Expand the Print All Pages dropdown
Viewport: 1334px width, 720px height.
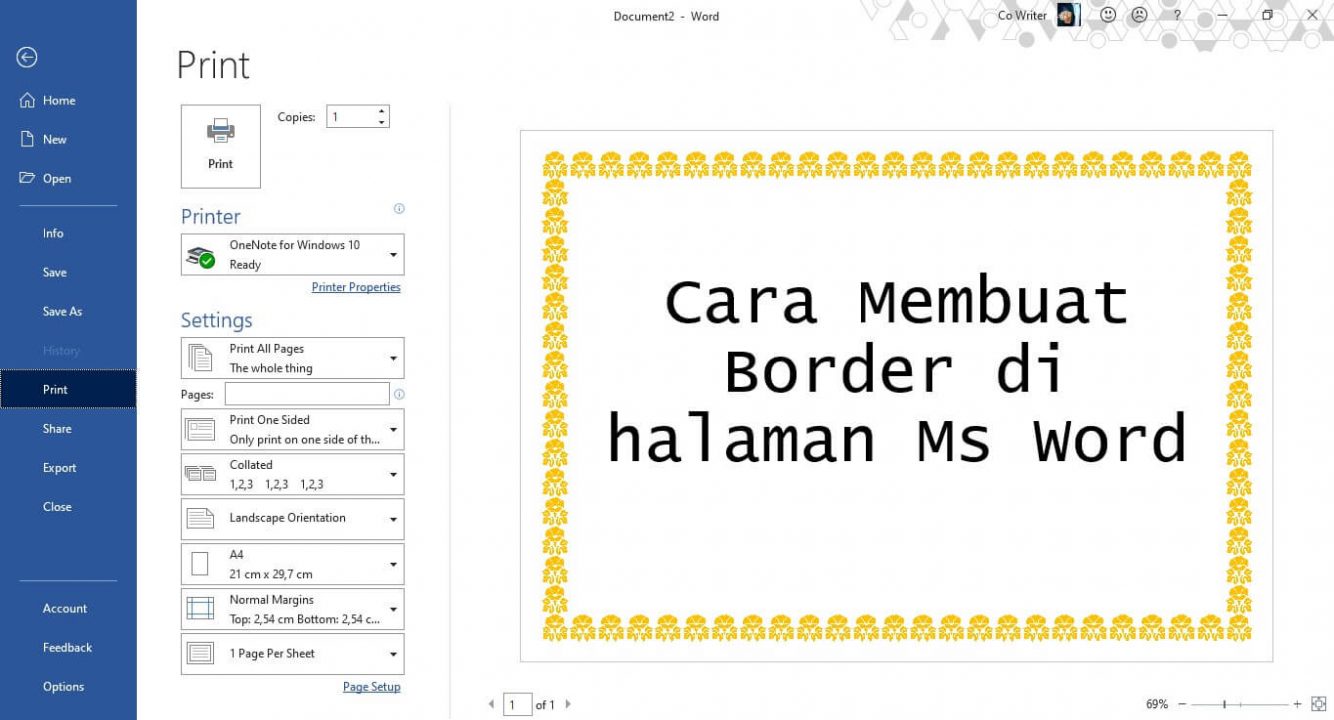[394, 357]
